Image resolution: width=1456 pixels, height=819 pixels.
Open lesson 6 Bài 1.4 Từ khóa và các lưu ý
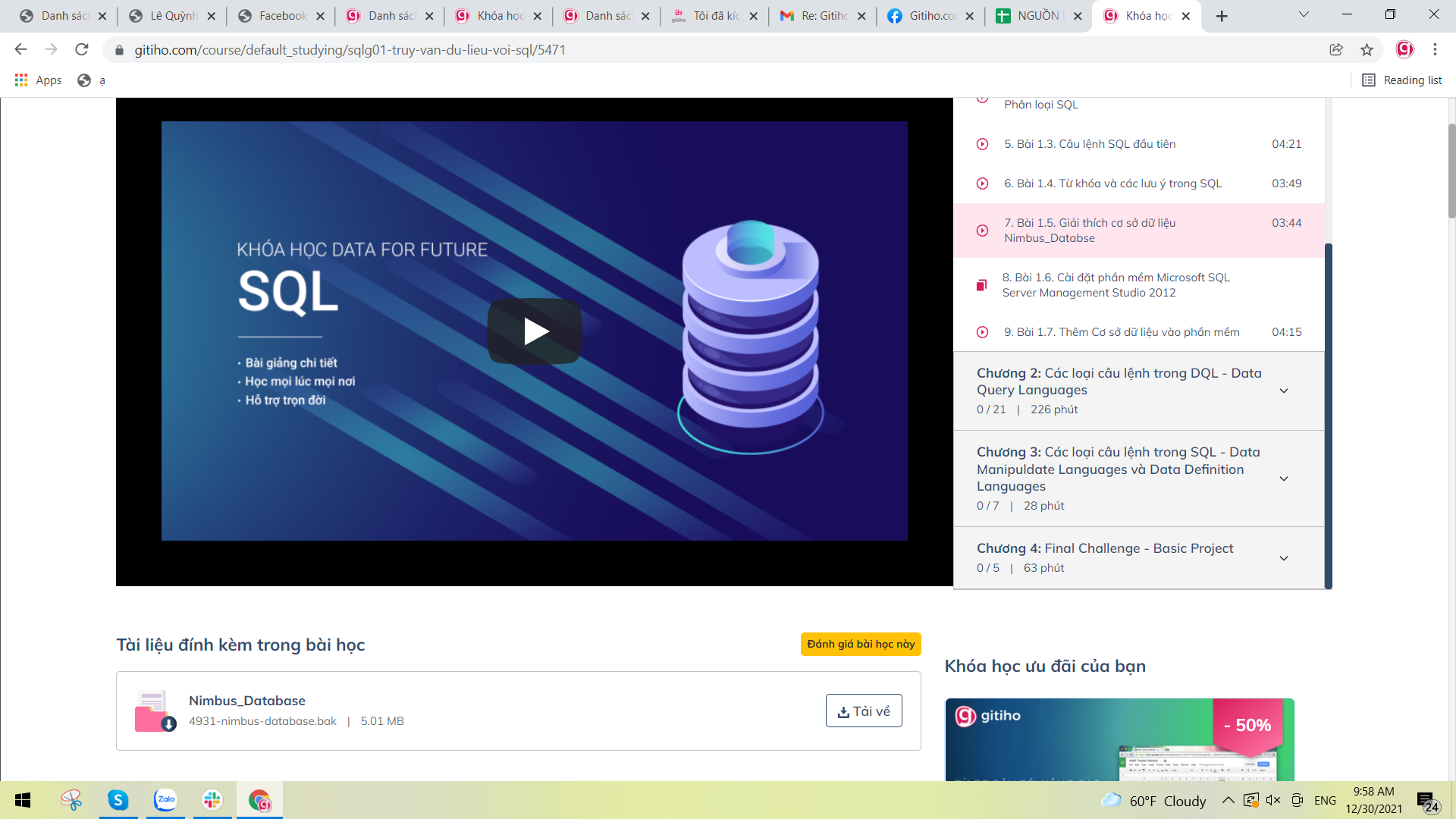point(1112,184)
